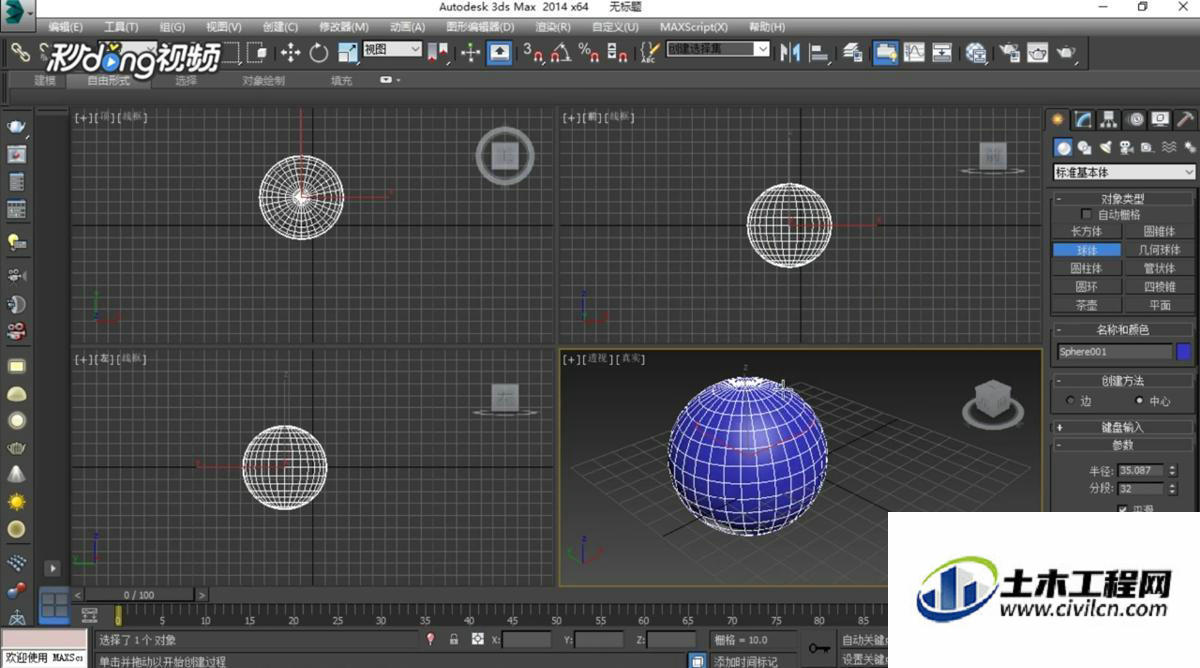Select the Move tool in main toolbar
The image size is (1200, 668).
[290, 52]
